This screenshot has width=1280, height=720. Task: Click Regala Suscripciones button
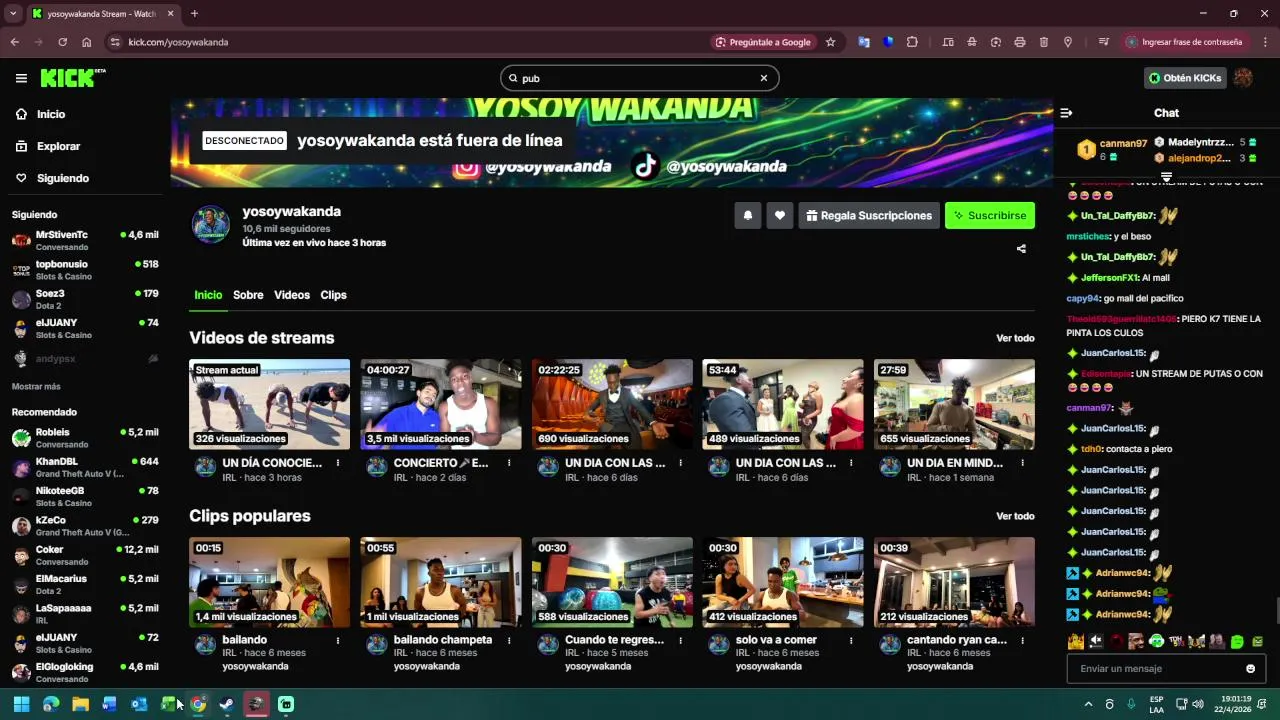(x=869, y=215)
